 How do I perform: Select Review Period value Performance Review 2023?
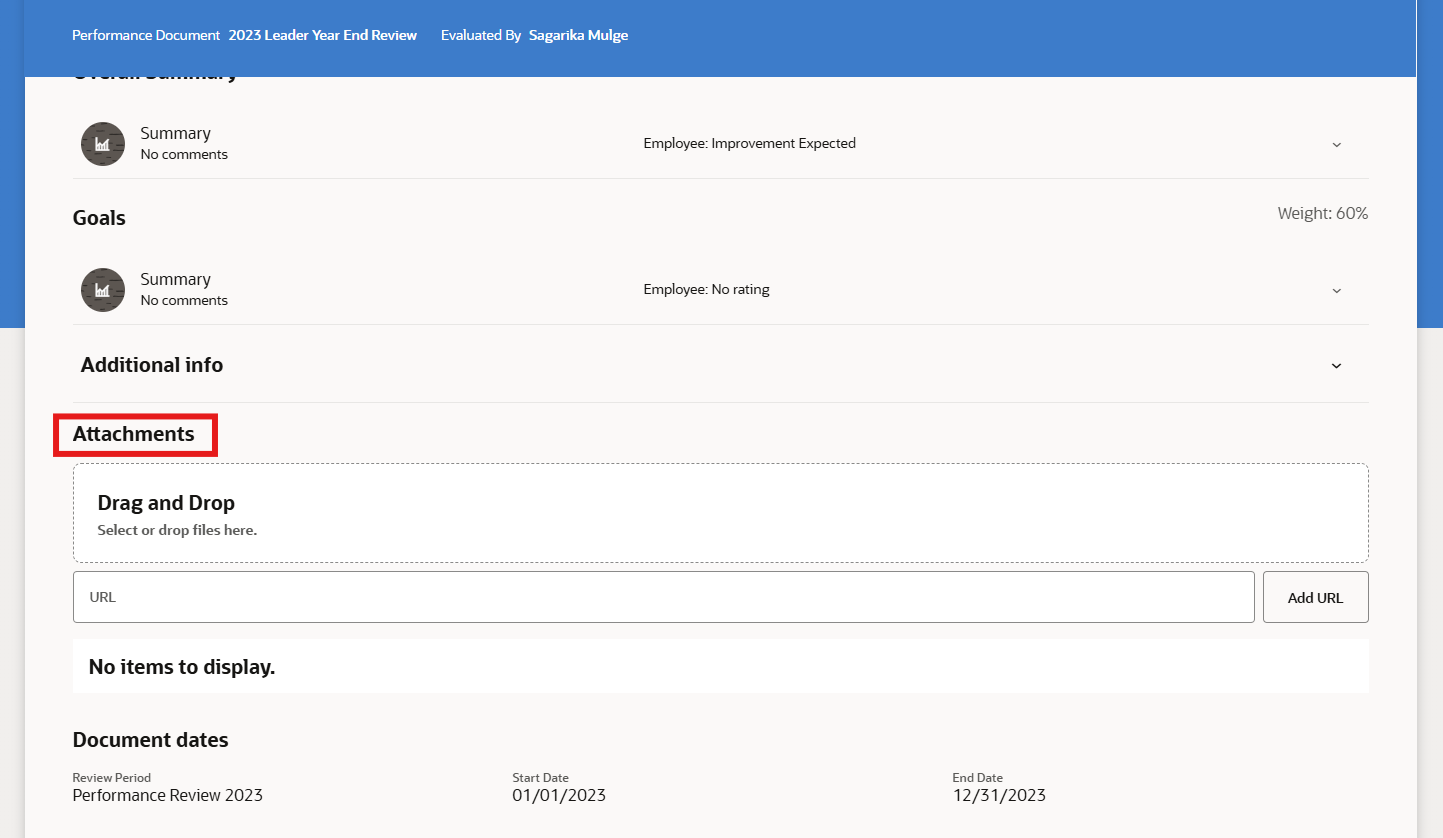tap(166, 795)
